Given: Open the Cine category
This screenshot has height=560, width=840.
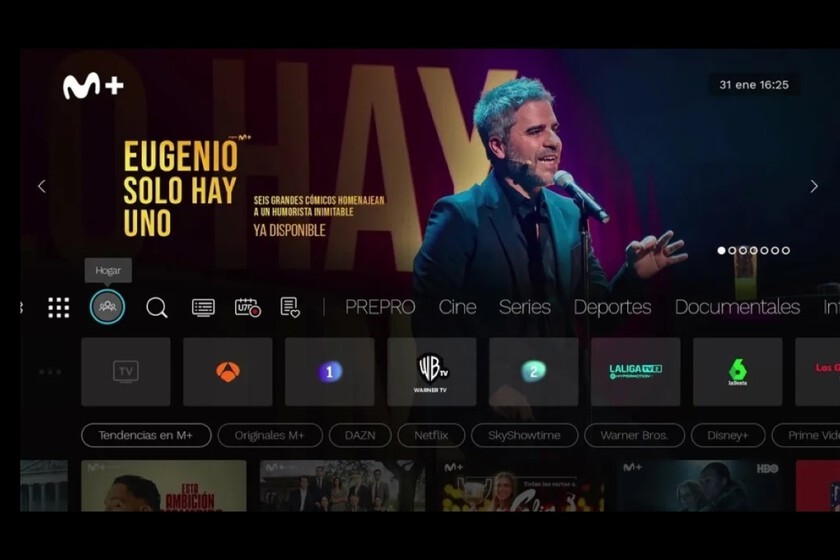Looking at the screenshot, I should 457,307.
